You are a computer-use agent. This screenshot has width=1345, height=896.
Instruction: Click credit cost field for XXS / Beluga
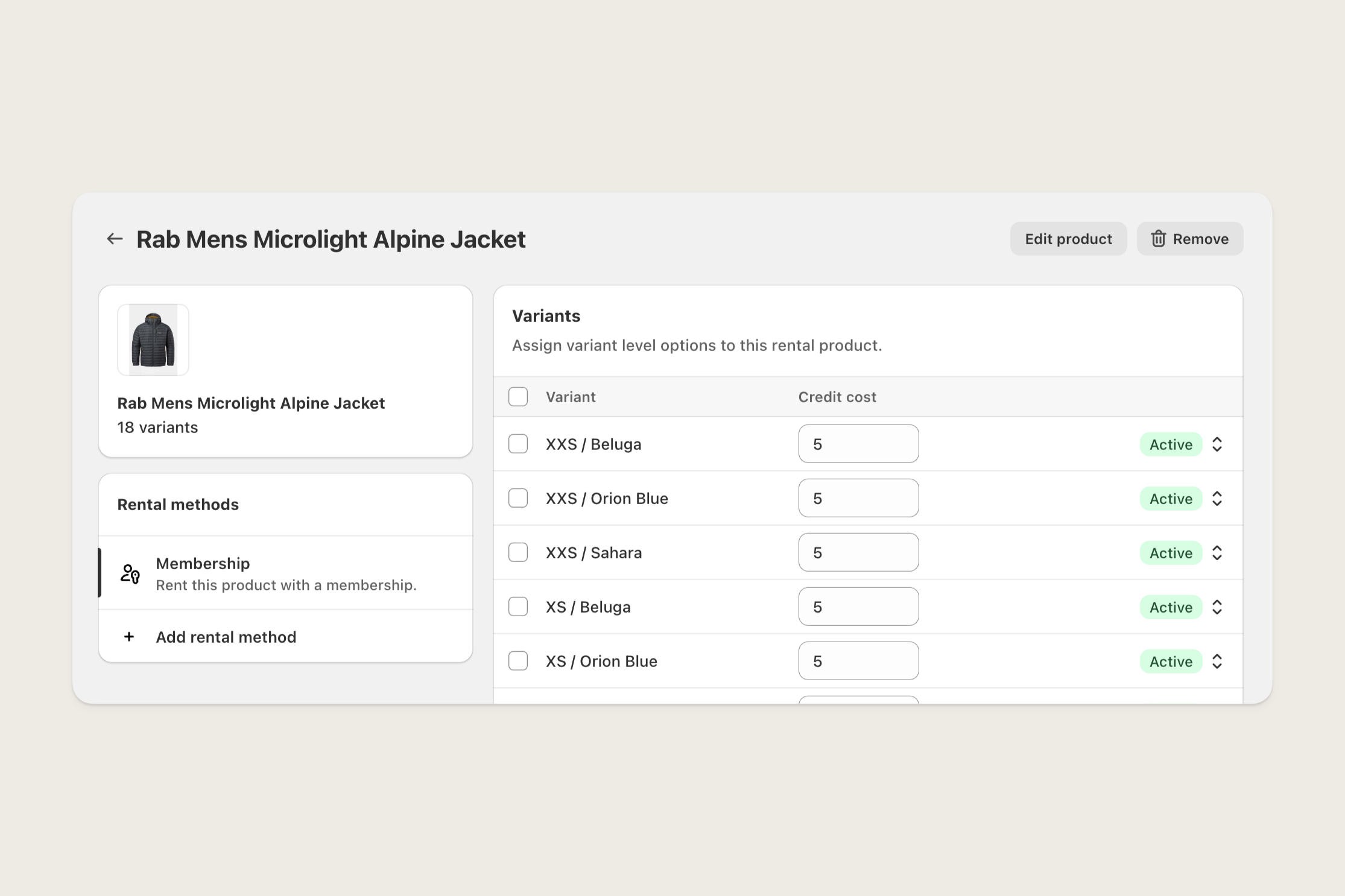[x=858, y=444]
